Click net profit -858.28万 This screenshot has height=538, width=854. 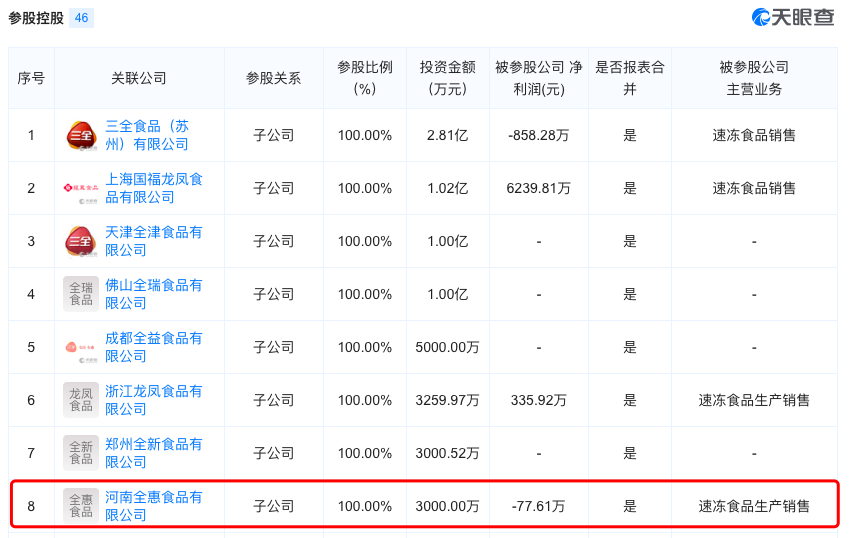[539, 135]
